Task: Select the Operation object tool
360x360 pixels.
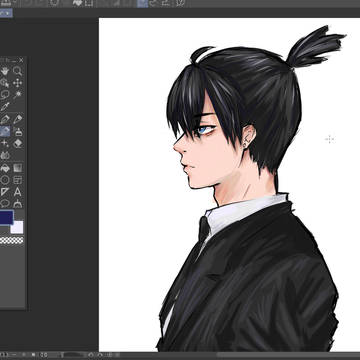Action: click(4, 83)
